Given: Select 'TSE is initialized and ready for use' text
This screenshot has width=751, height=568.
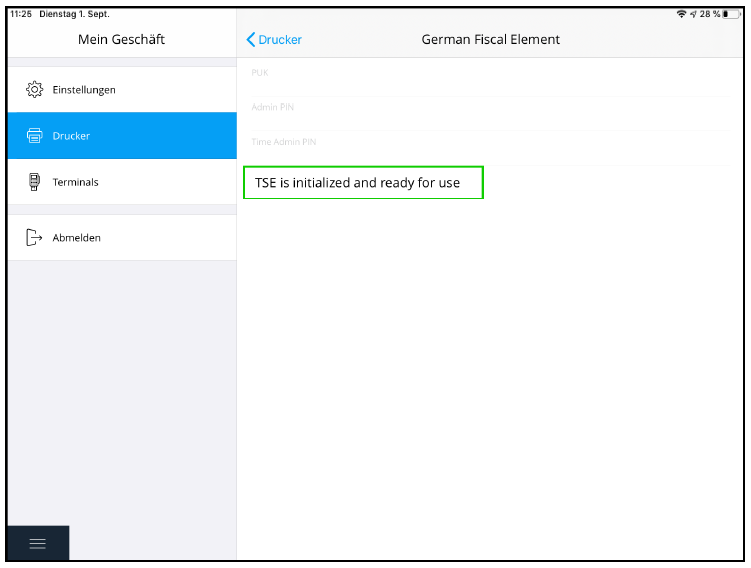Looking at the screenshot, I should pyautogui.click(x=357, y=183).
